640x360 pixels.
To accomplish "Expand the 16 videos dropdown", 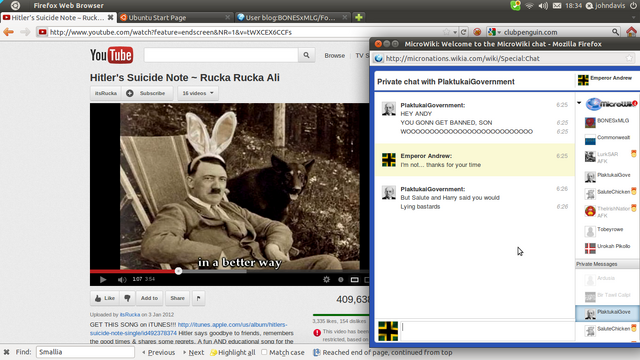I will [198, 93].
